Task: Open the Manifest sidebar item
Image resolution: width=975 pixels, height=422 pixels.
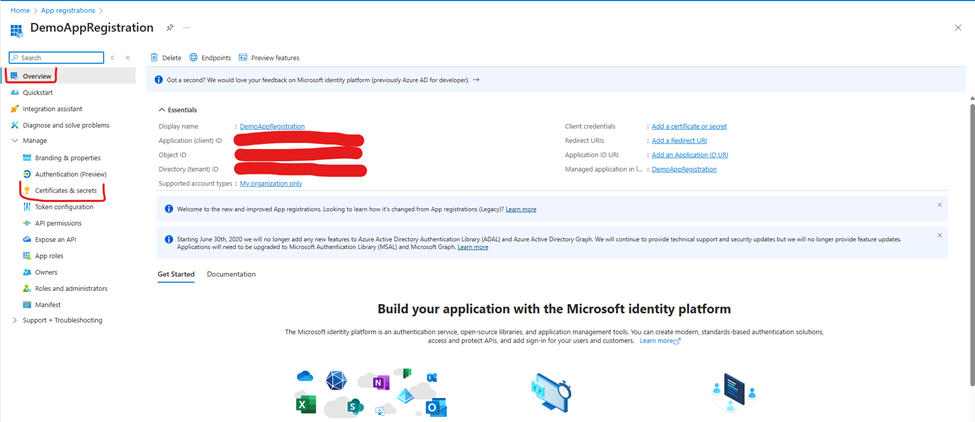Action: (48, 304)
